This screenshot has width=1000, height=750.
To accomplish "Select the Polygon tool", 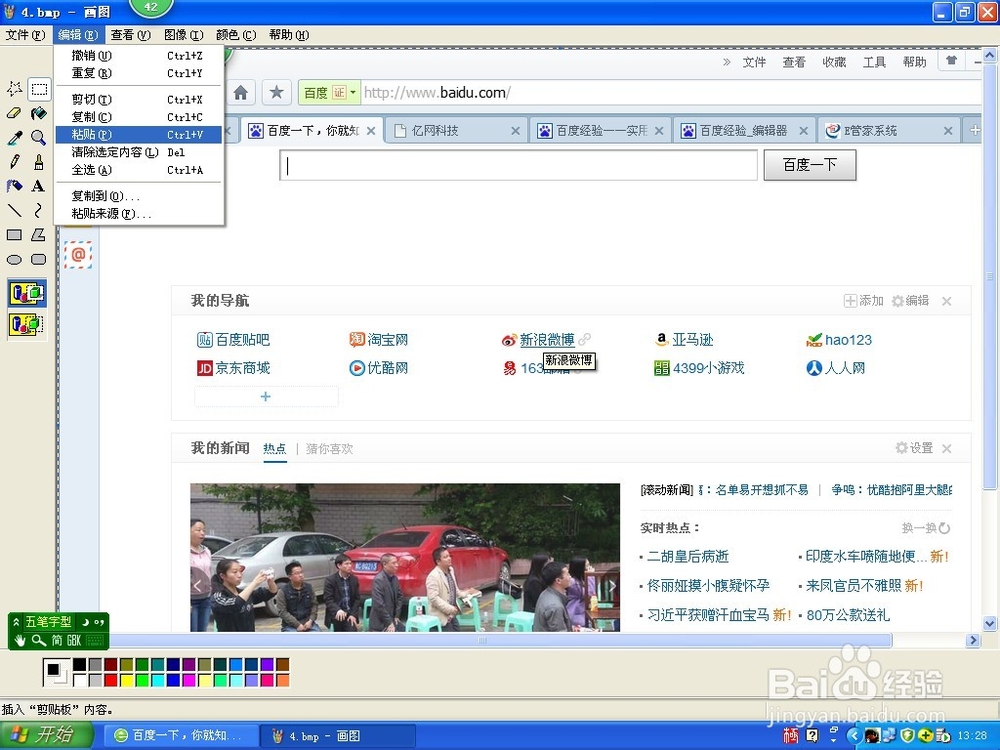I will tap(39, 235).
